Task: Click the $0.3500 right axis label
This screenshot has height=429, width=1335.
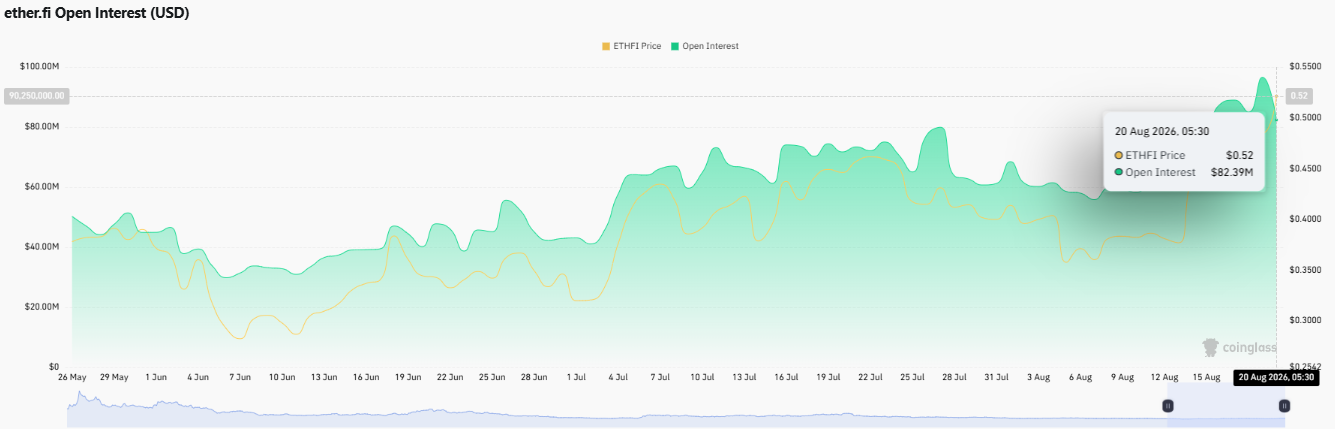Action: (x=1304, y=269)
